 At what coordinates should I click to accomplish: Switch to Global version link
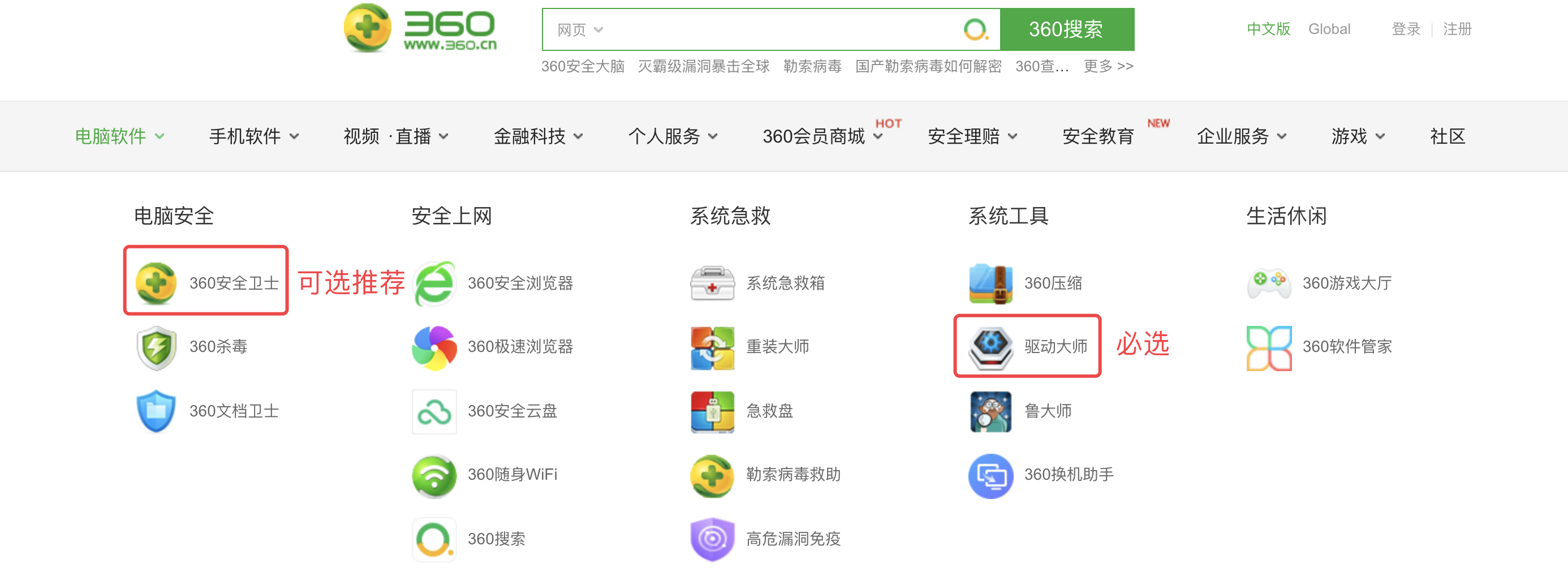coord(1329,29)
